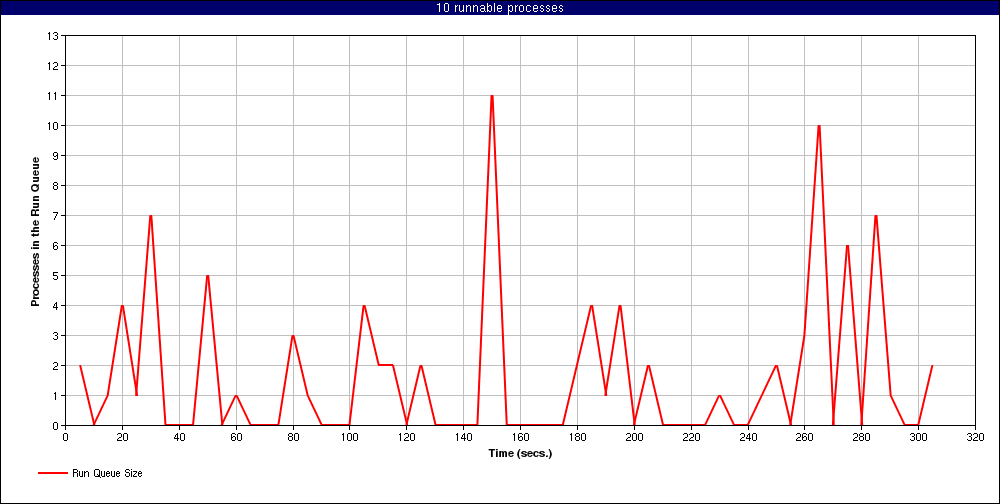Click the x-axis tick label '280'
Image resolution: width=1000 pixels, height=504 pixels.
[x=862, y=438]
